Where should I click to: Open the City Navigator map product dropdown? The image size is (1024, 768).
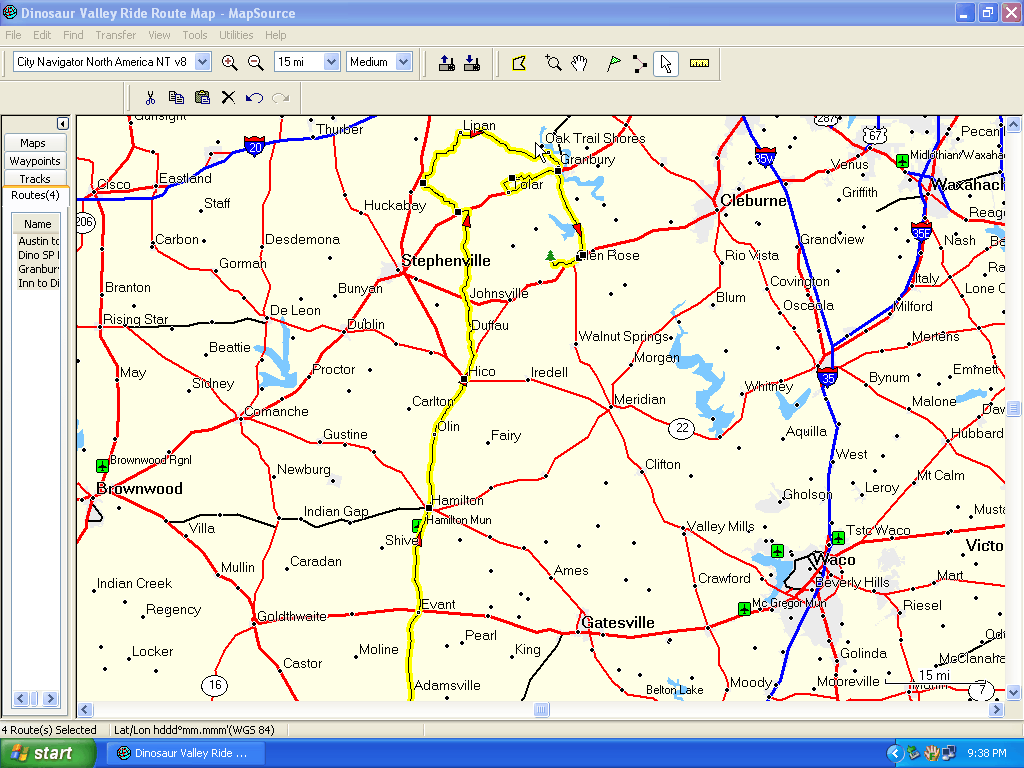203,62
